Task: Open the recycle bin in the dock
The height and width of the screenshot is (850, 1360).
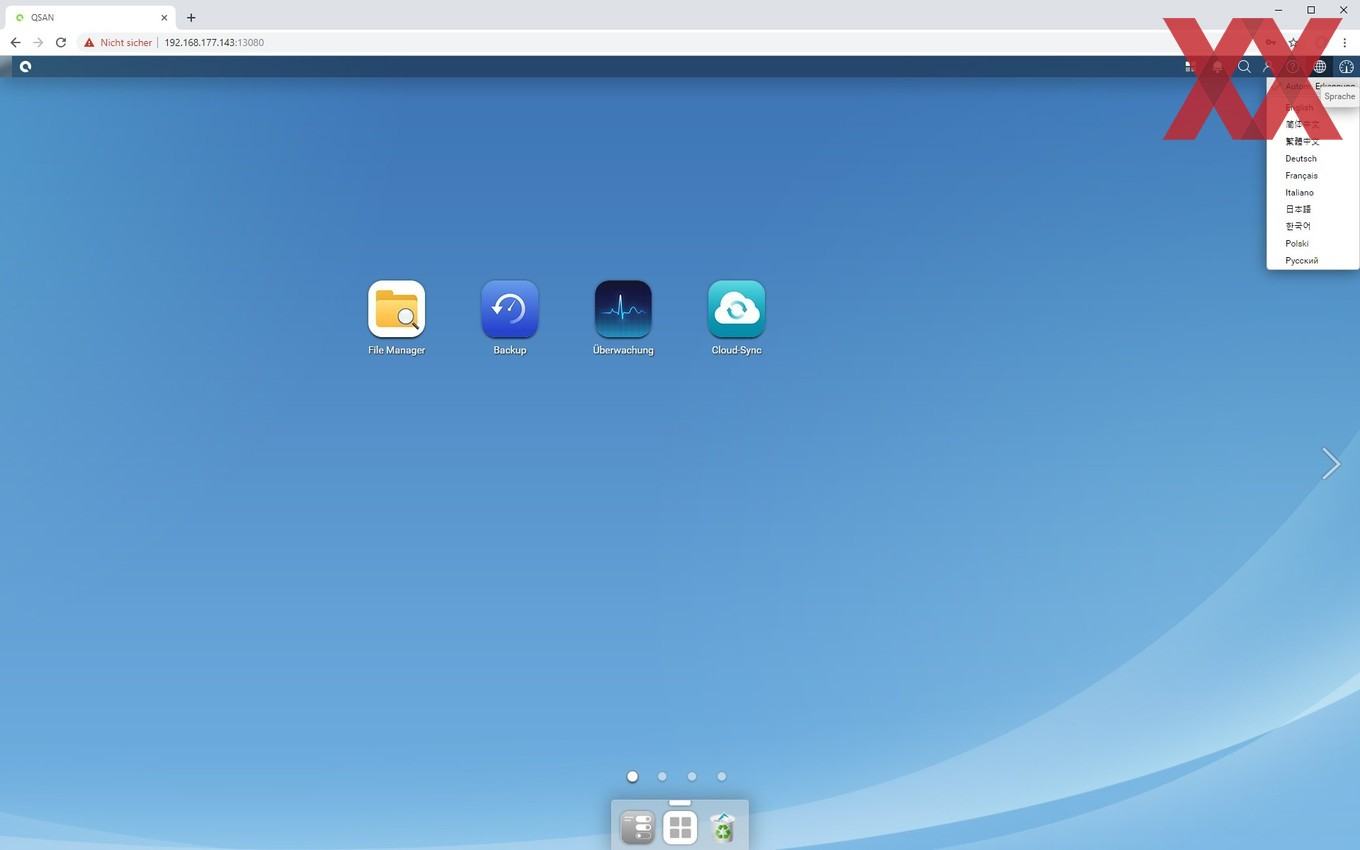Action: (x=722, y=828)
